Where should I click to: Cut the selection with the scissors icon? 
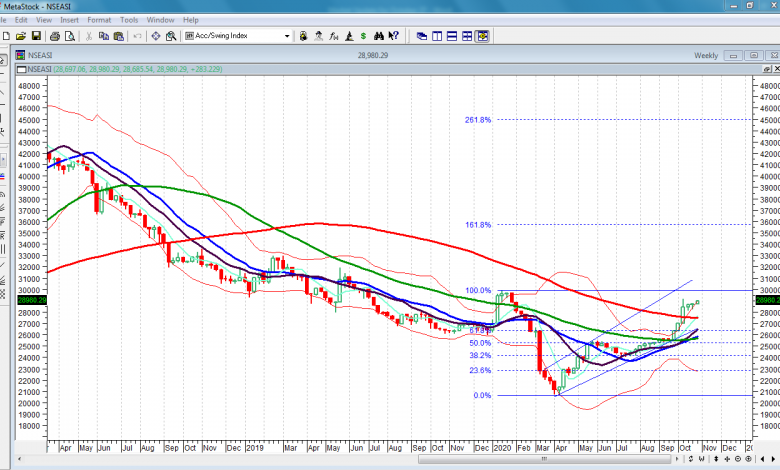89,36
